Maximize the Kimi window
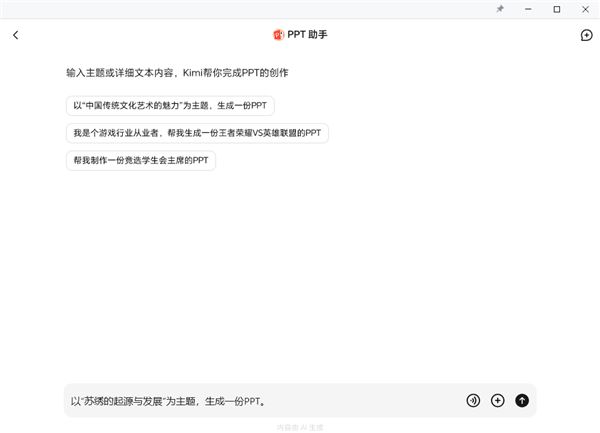Screen dimensions: 600x433 [x=557, y=9]
